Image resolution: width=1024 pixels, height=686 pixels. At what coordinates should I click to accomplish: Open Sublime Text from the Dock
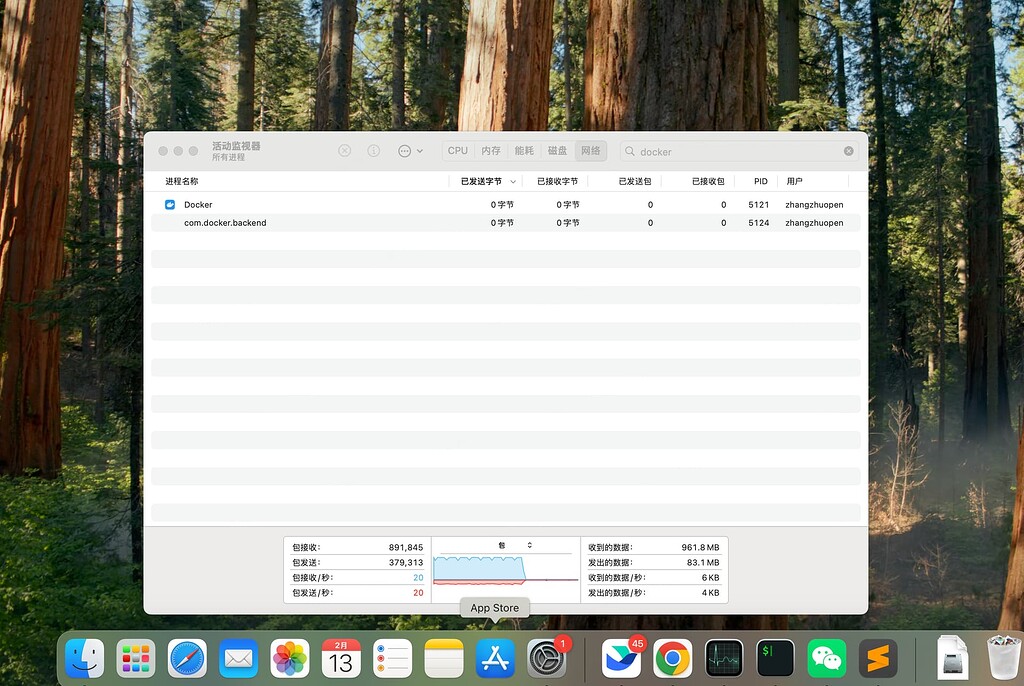(x=877, y=657)
